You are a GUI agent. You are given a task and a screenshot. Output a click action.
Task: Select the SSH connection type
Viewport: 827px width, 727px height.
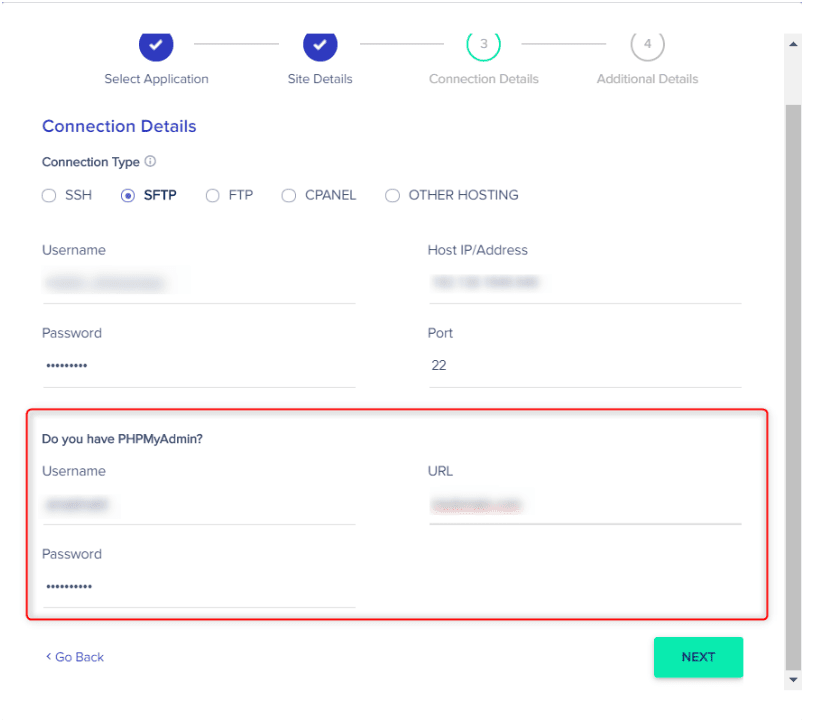(x=49, y=196)
